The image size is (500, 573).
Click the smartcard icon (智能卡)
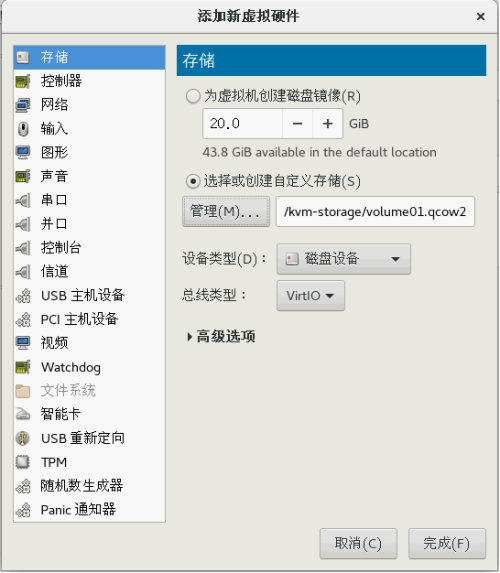23,414
